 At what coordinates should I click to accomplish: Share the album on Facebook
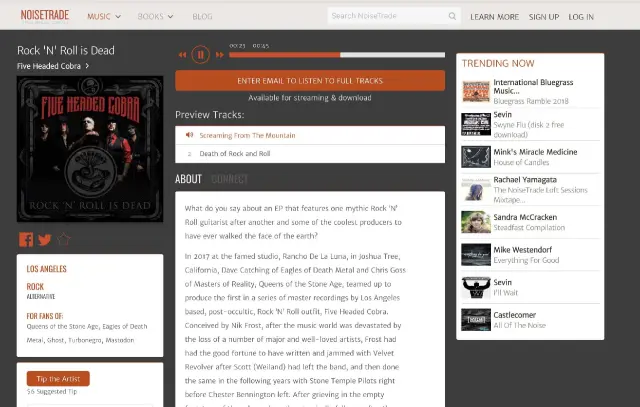click(x=26, y=240)
